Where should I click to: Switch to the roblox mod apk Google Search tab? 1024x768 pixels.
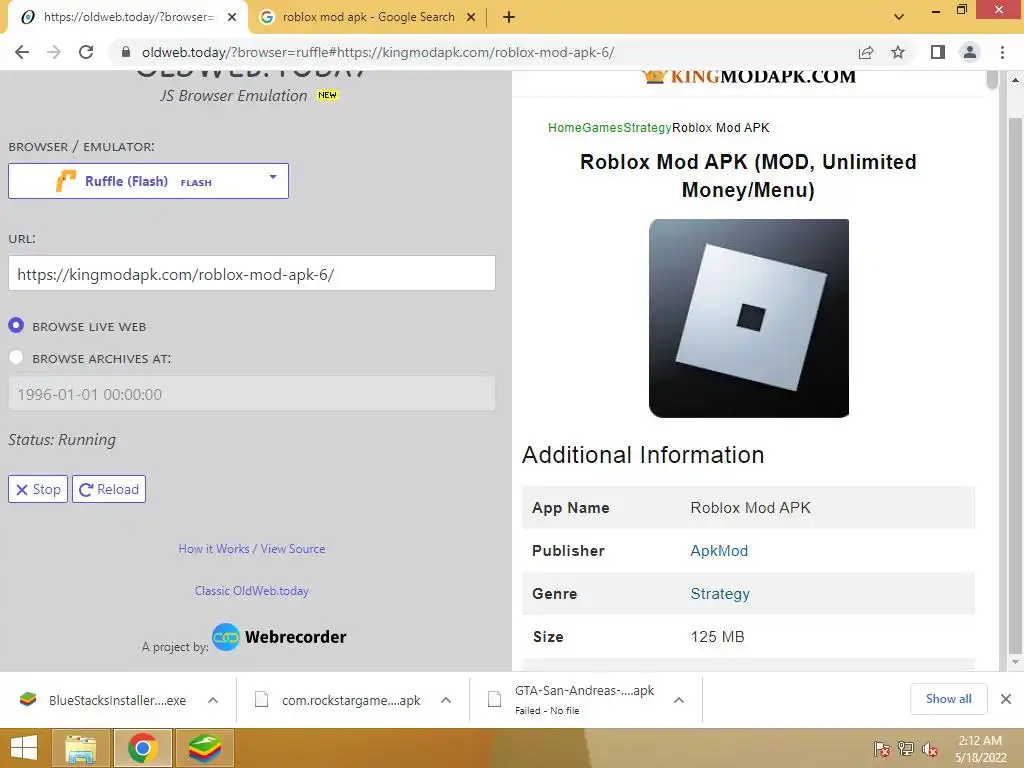pos(368,18)
